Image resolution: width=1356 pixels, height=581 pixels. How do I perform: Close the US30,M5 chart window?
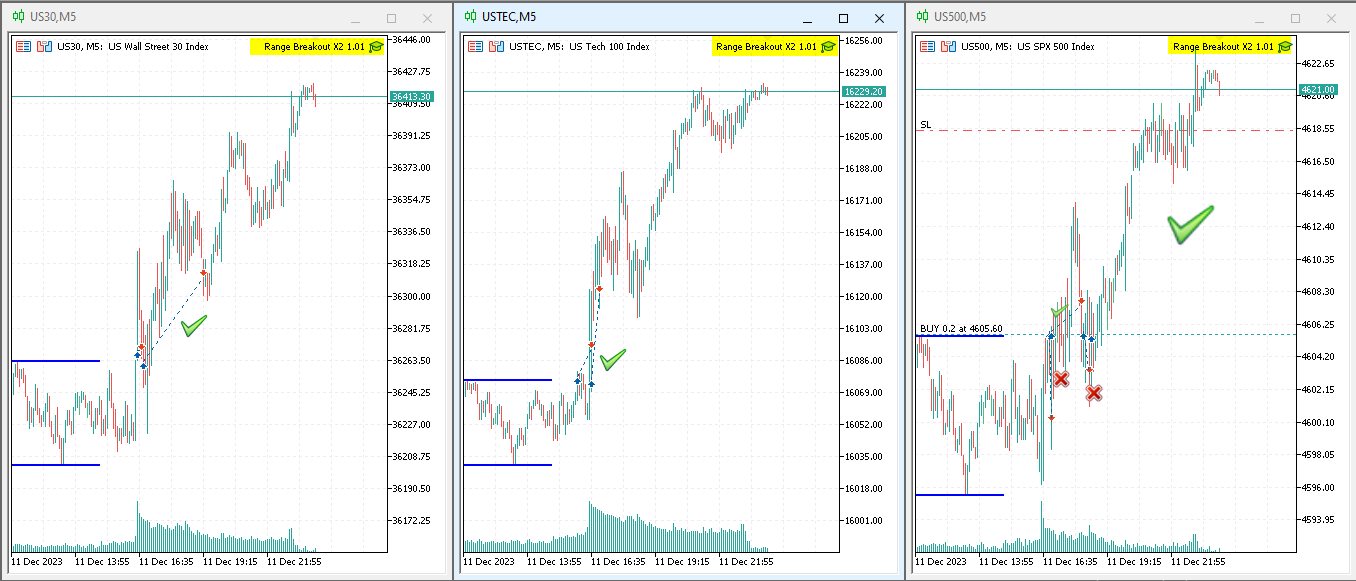click(427, 18)
